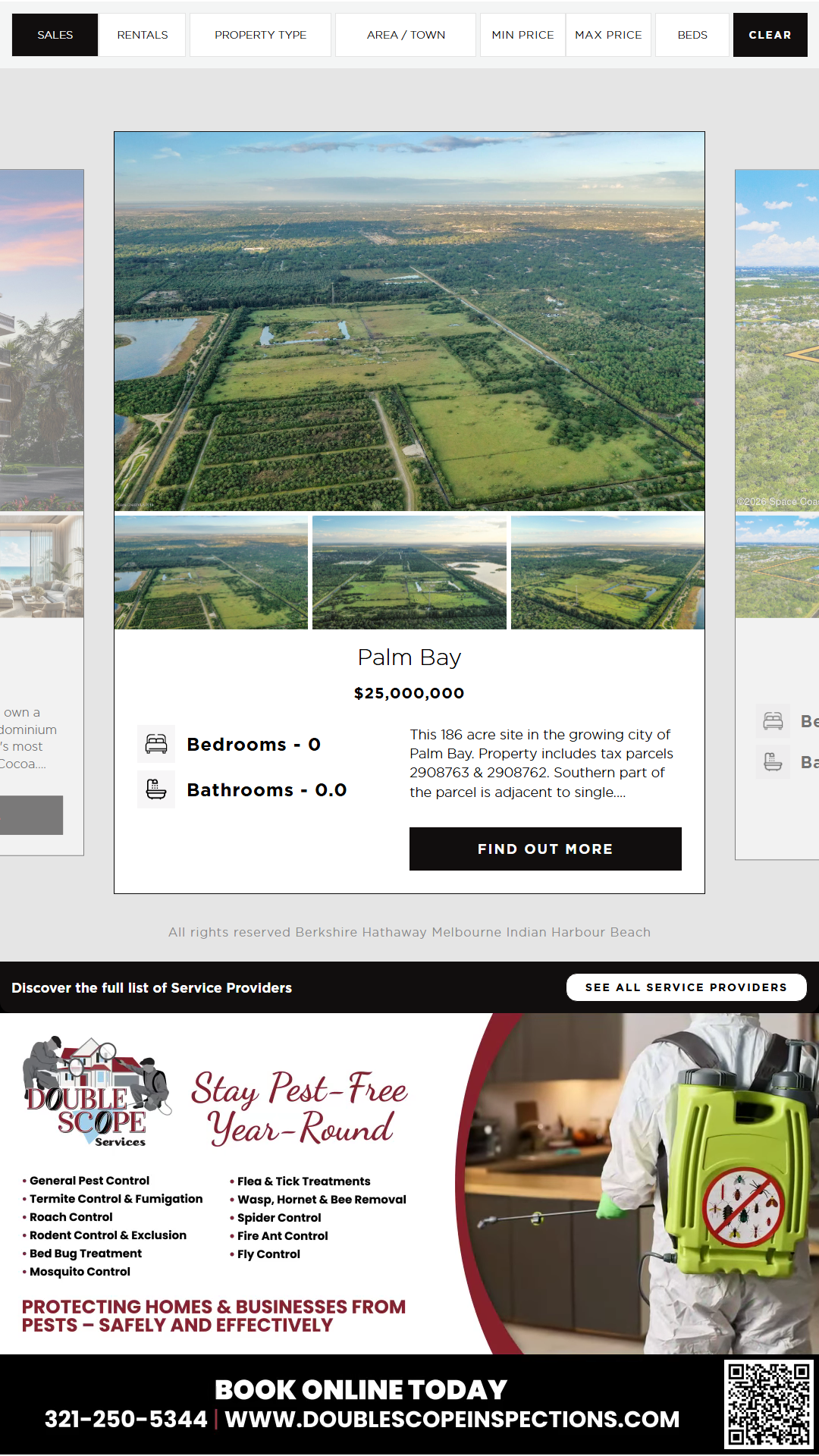The width and height of the screenshot is (819, 1456).
Task: Click the bed icon on right listing card
Action: [x=773, y=721]
